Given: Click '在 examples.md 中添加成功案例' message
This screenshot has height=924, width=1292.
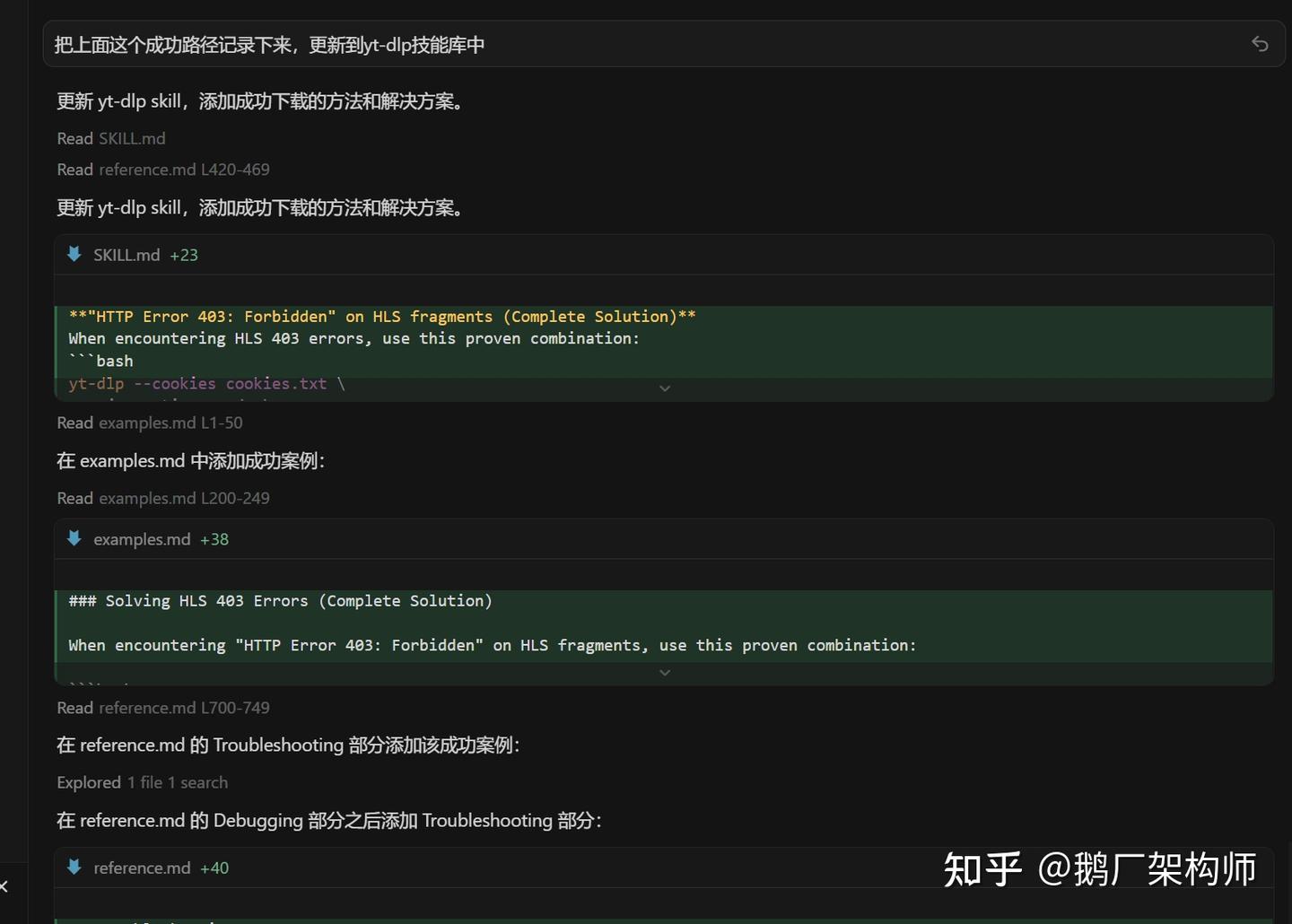Looking at the screenshot, I should 190,460.
